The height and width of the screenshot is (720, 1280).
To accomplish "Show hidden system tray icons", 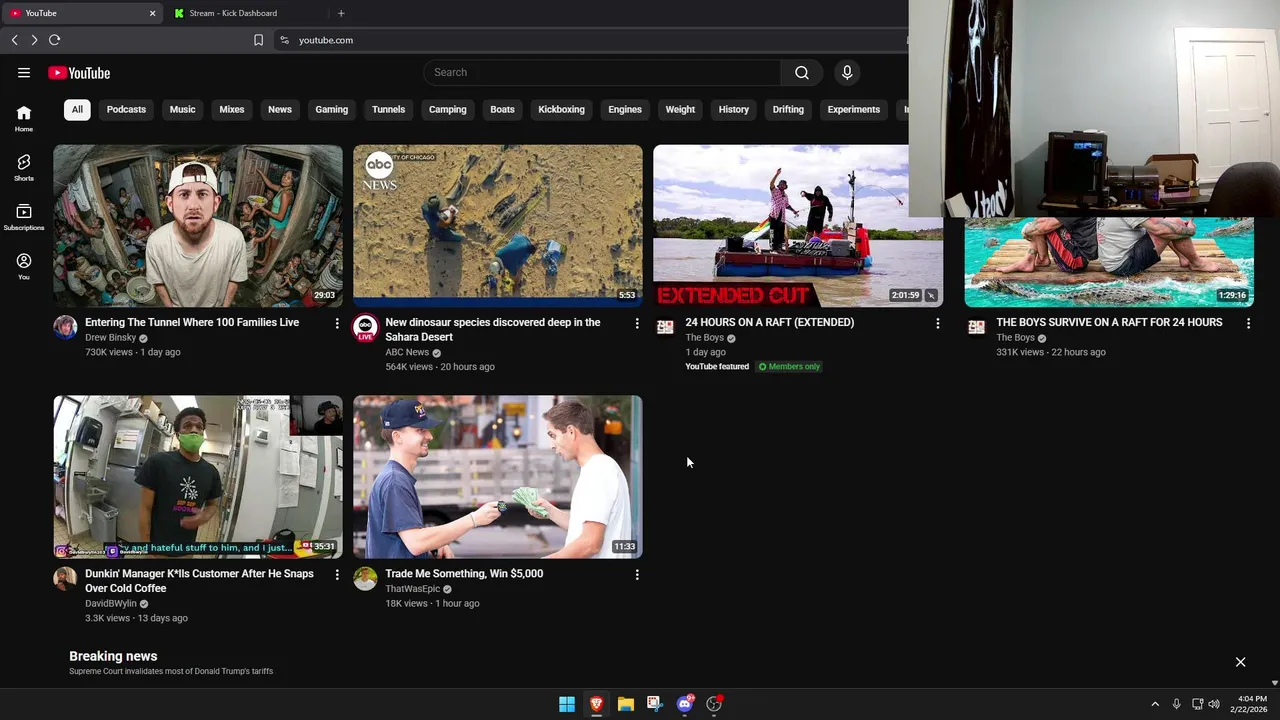I will (1155, 704).
